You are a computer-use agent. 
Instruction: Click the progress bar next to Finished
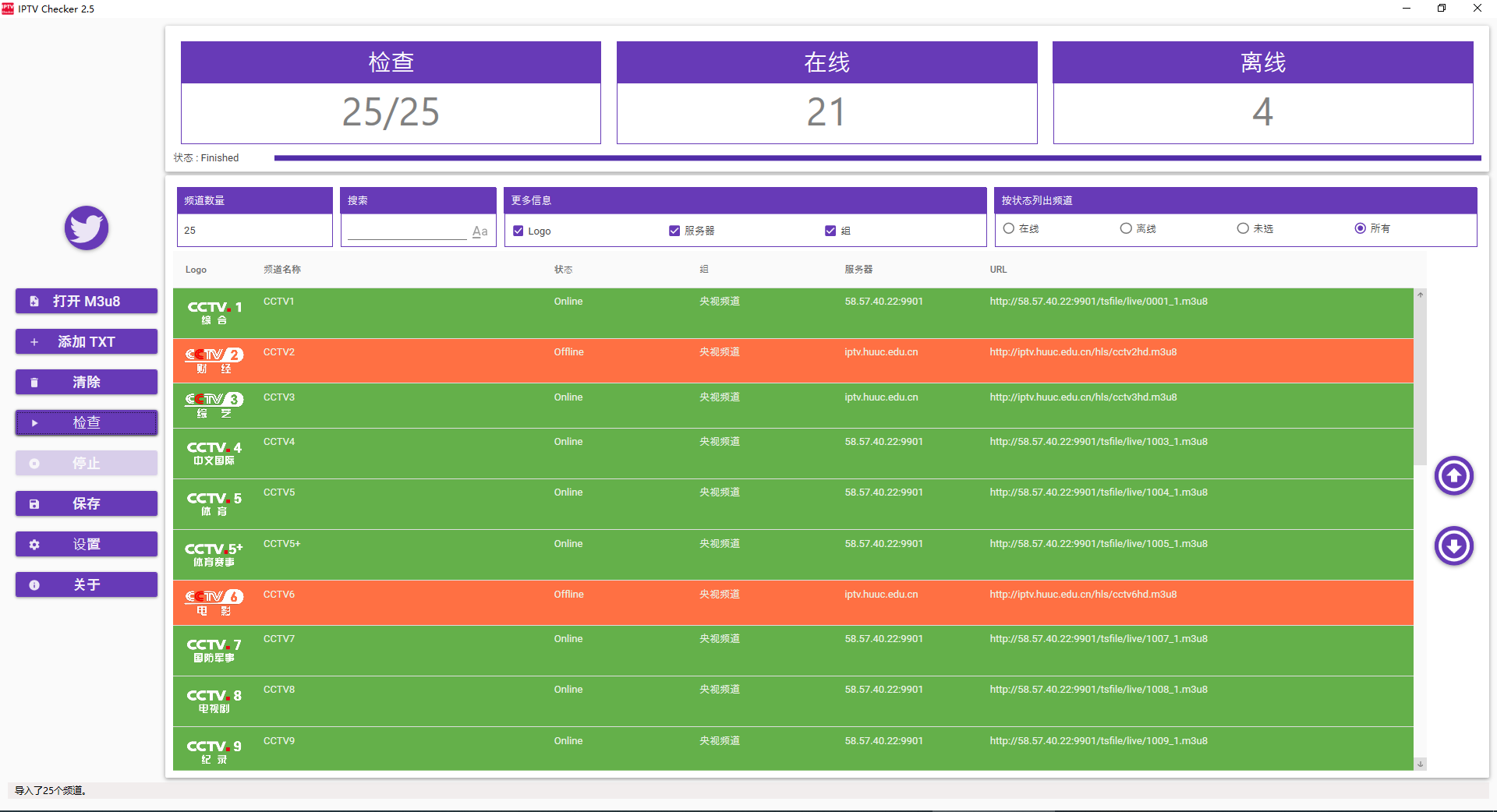pos(877,158)
